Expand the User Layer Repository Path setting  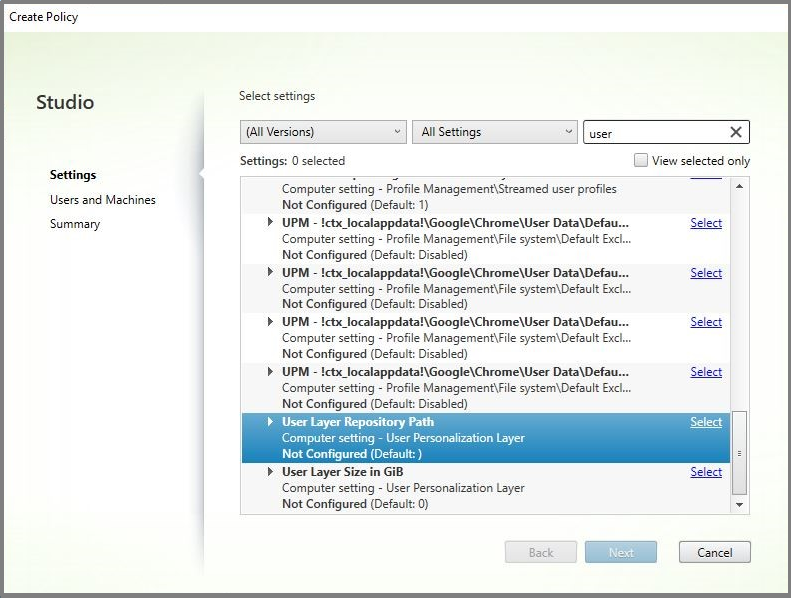point(270,422)
